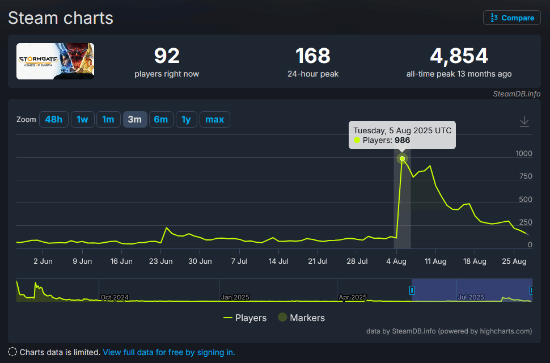The image size is (550, 363).
Task: Set chart zoom to 48h
Action: [54, 120]
